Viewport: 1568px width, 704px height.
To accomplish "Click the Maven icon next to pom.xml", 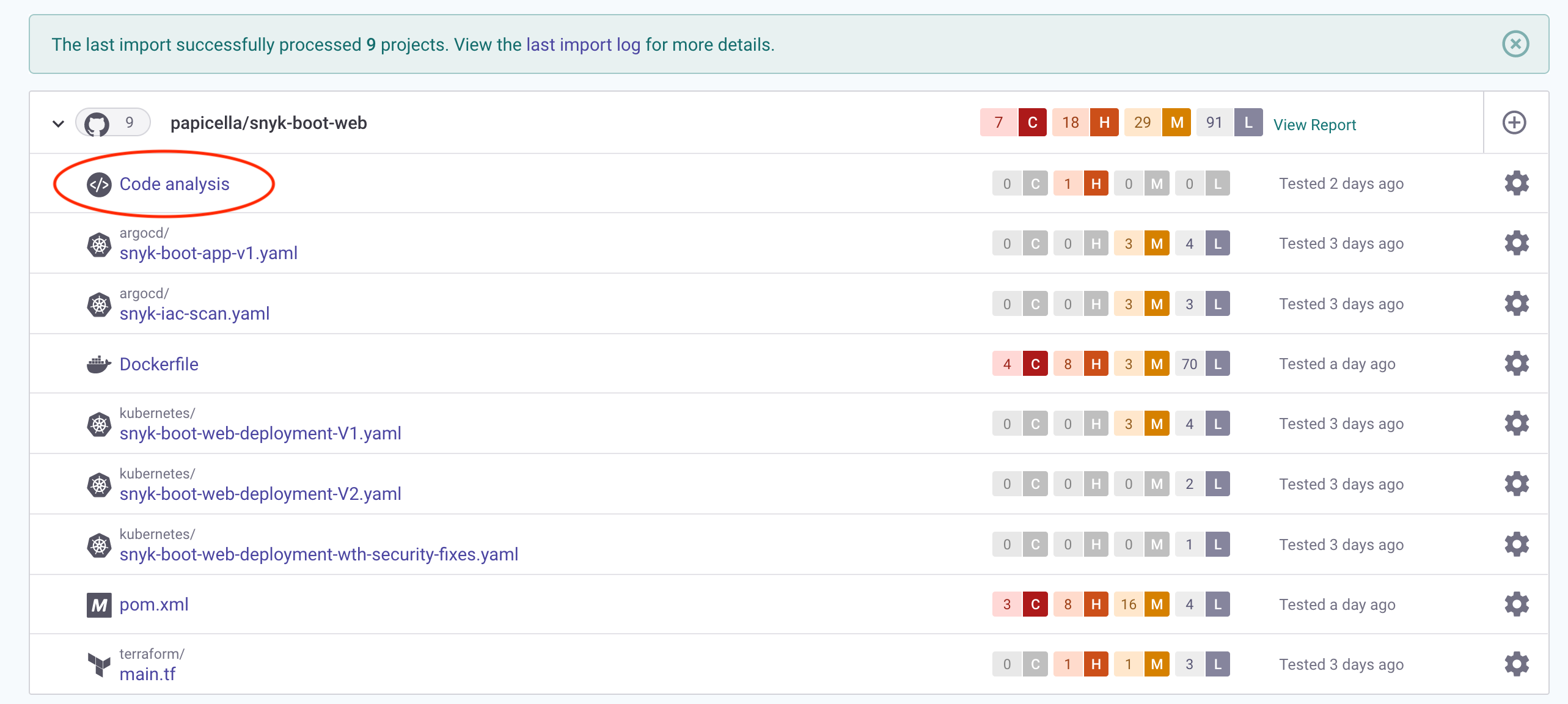I will [x=98, y=605].
